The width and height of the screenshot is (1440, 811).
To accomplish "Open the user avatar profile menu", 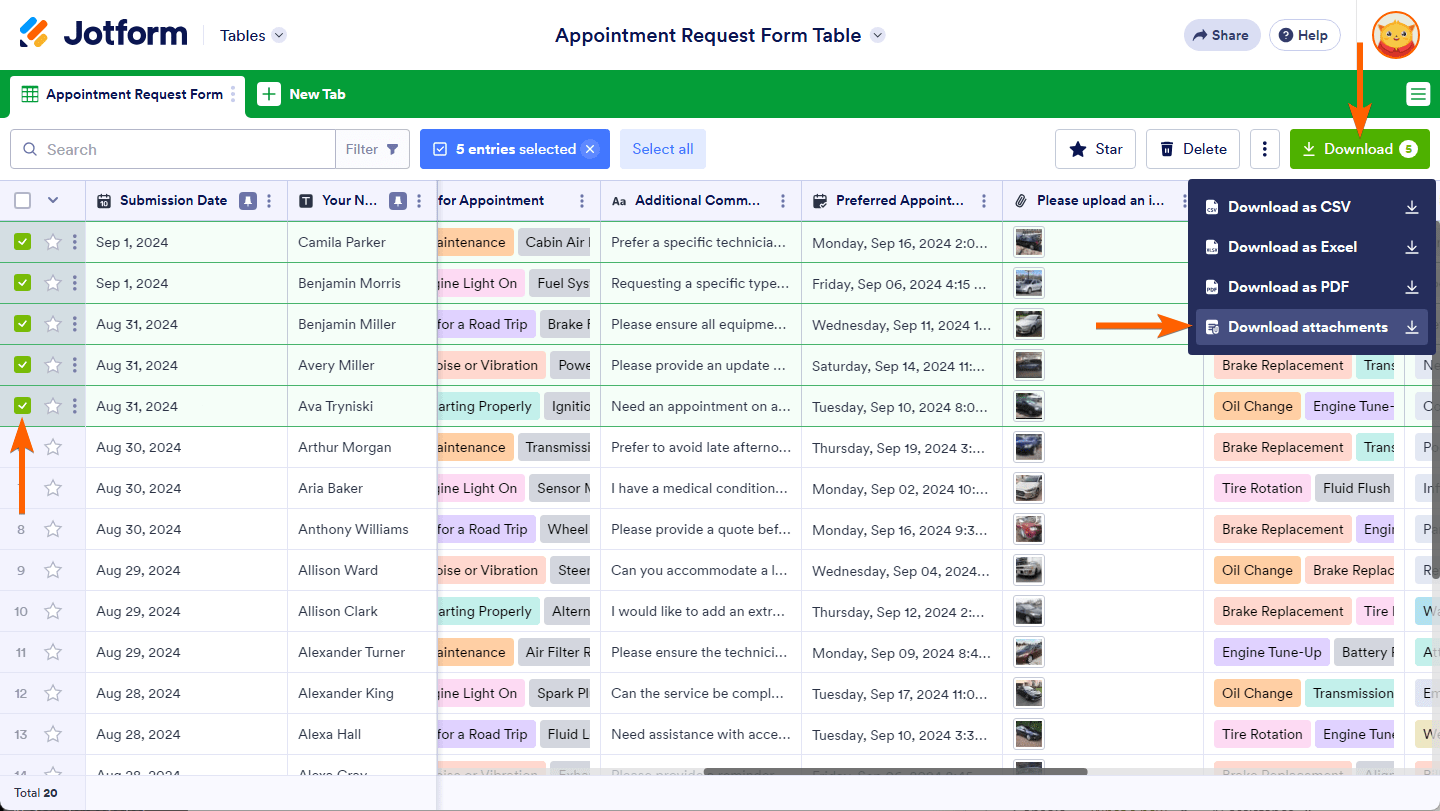I will (1396, 35).
